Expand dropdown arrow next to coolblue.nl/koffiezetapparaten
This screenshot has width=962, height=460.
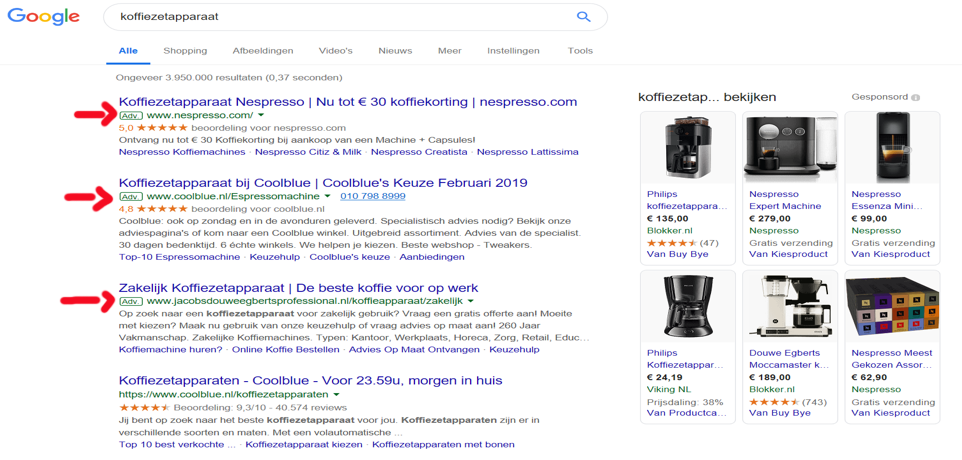pos(336,394)
